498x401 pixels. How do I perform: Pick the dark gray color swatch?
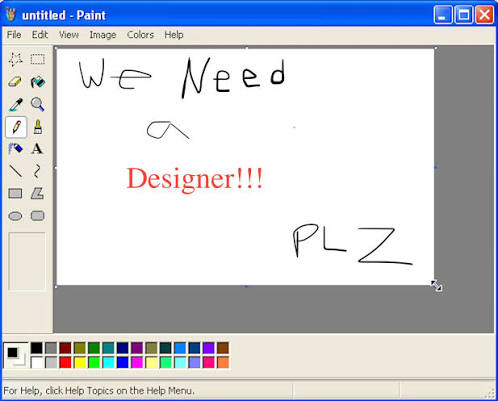(51, 348)
